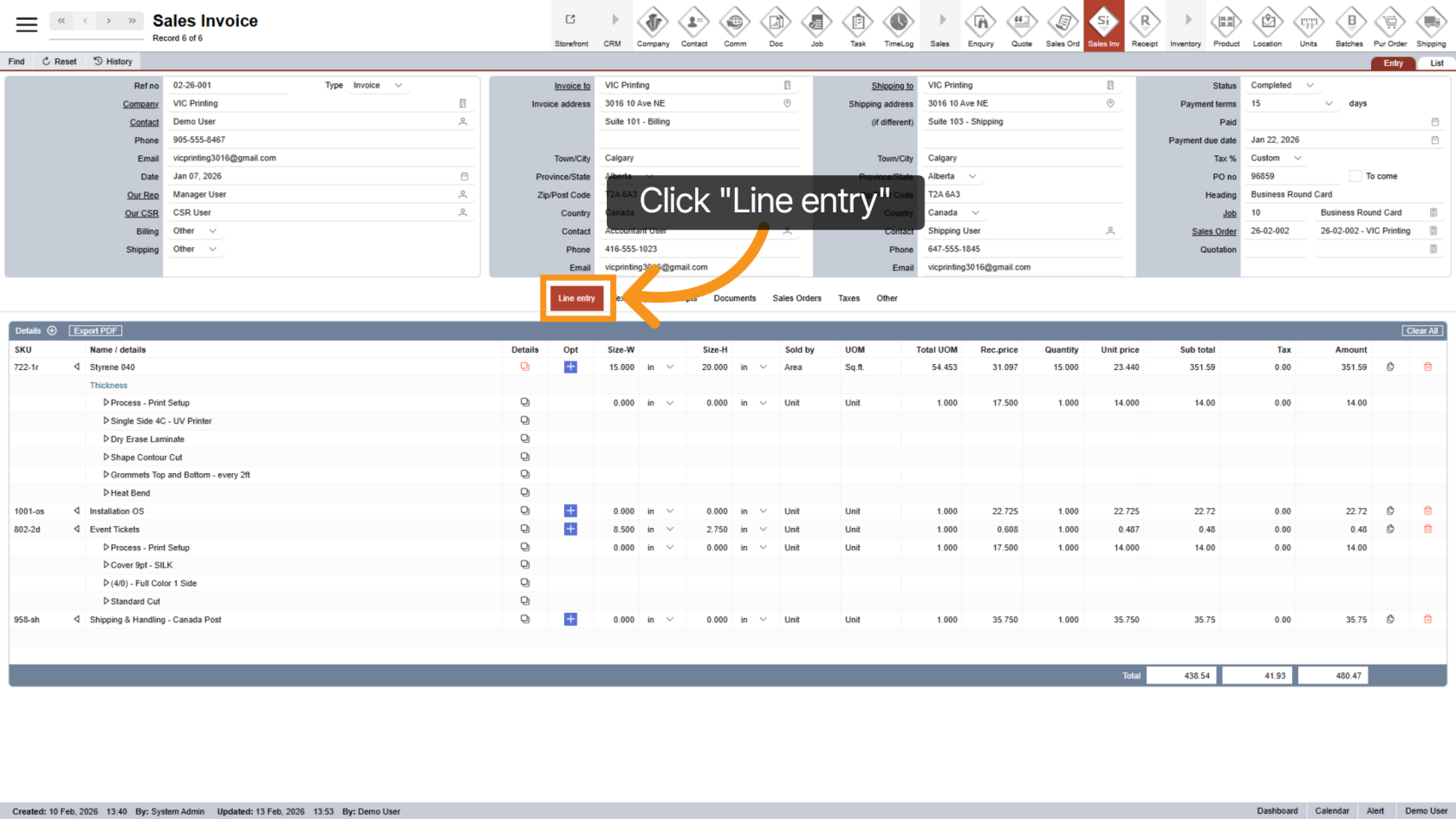
Task: Open the hamburger main menu
Action: [x=27, y=24]
